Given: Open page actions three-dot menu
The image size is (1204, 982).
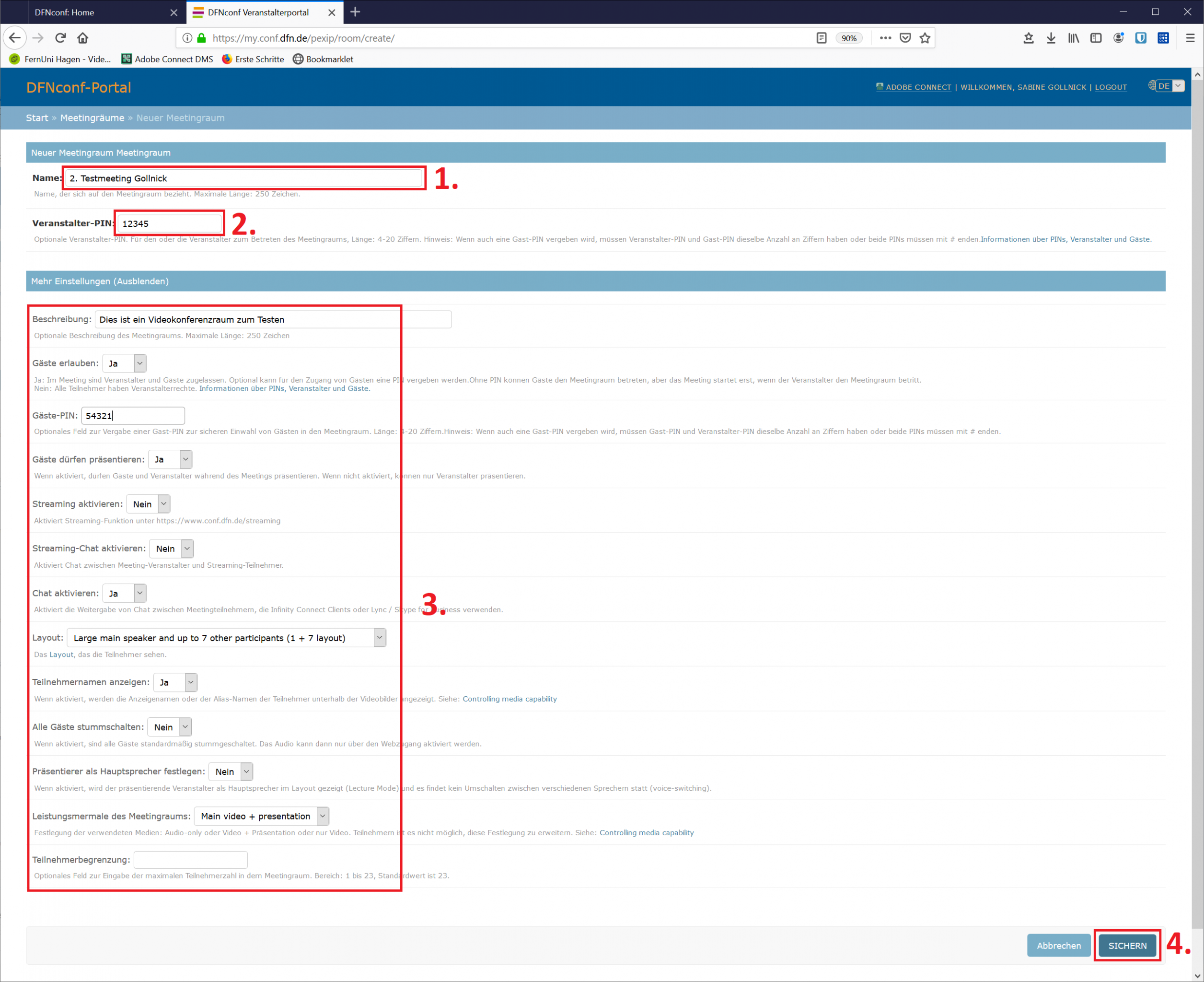Looking at the screenshot, I should (886, 38).
